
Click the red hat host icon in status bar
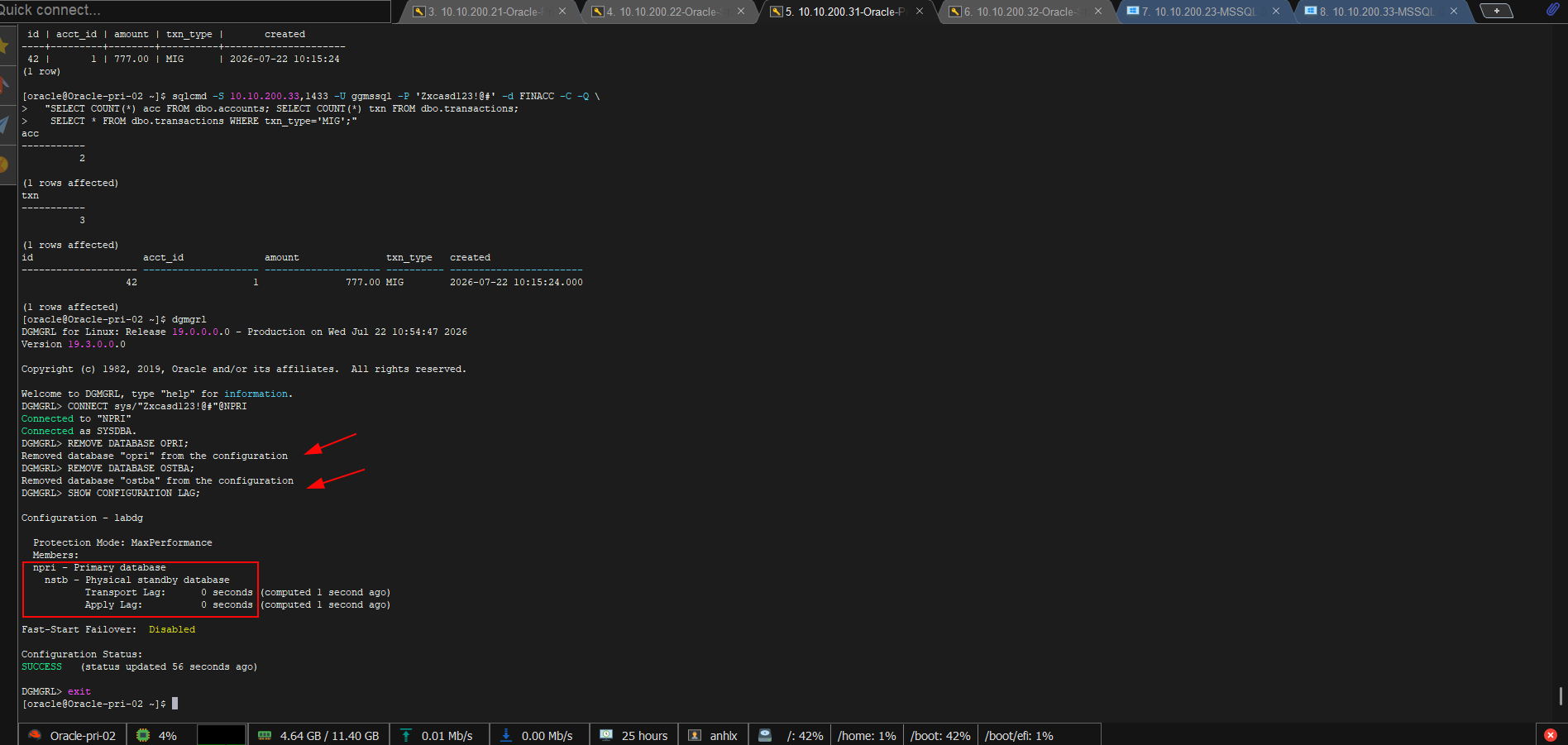[x=35, y=735]
